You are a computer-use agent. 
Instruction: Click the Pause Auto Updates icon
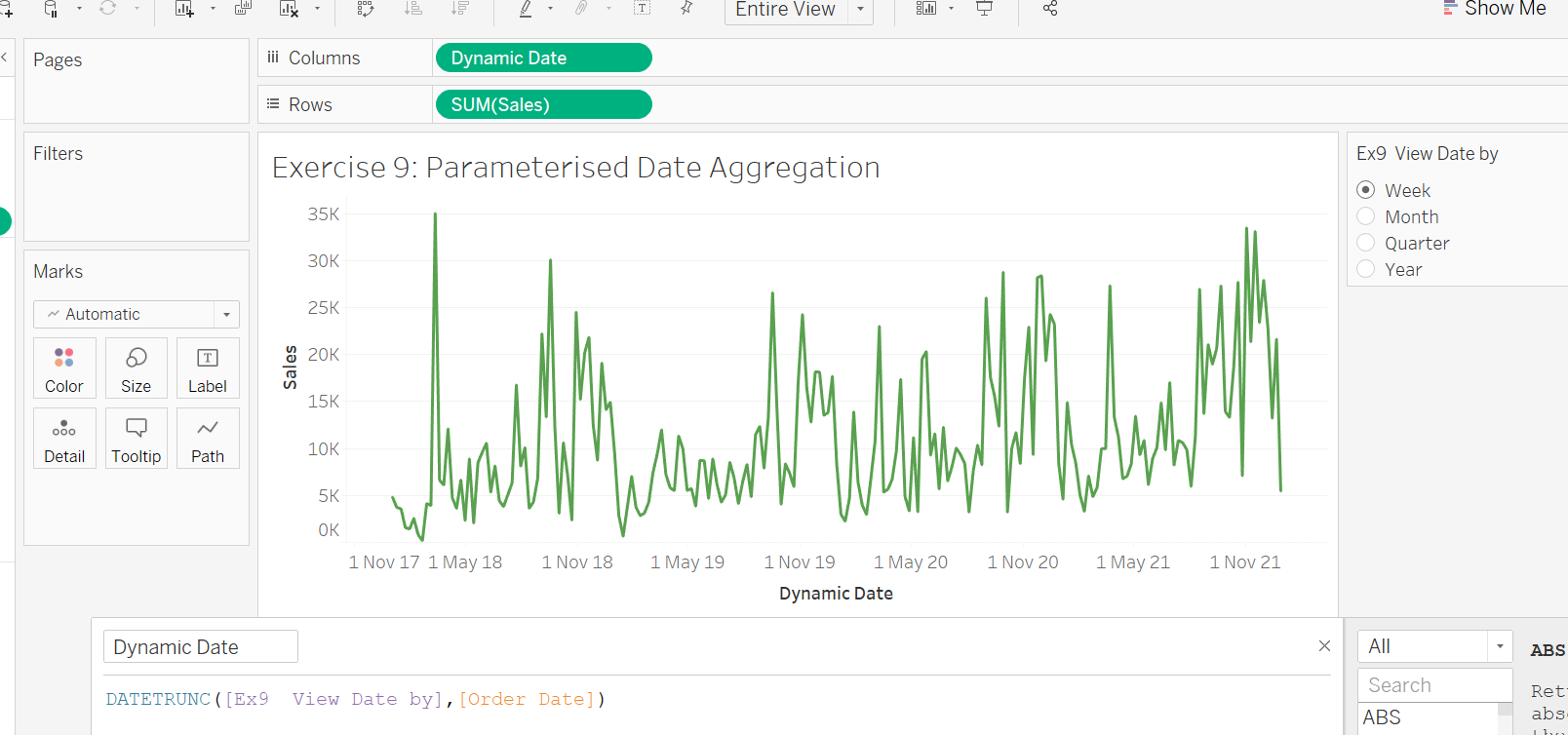[x=52, y=9]
